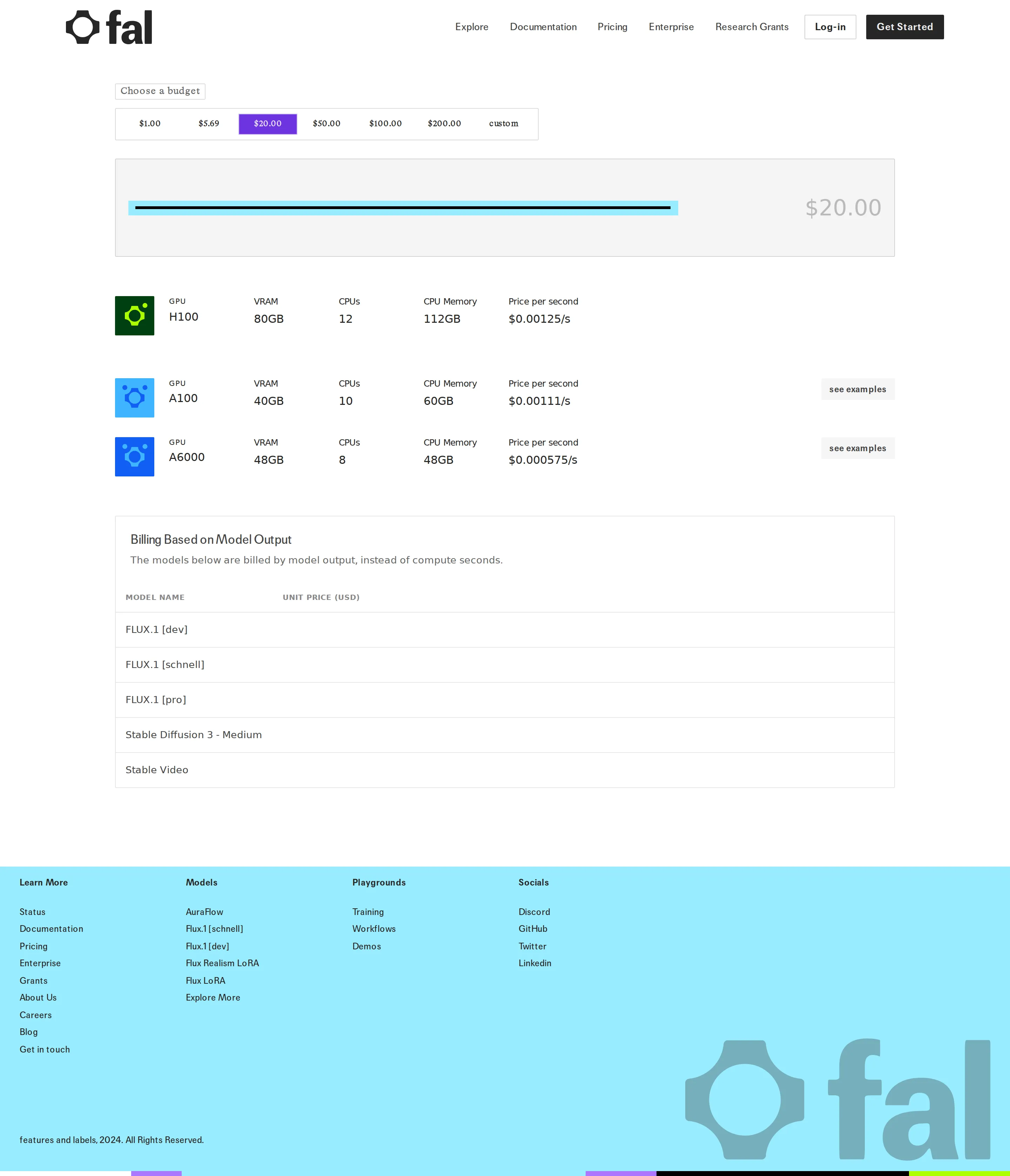Image resolution: width=1010 pixels, height=1176 pixels.
Task: Open Documentation link in footer
Action: tap(51, 929)
